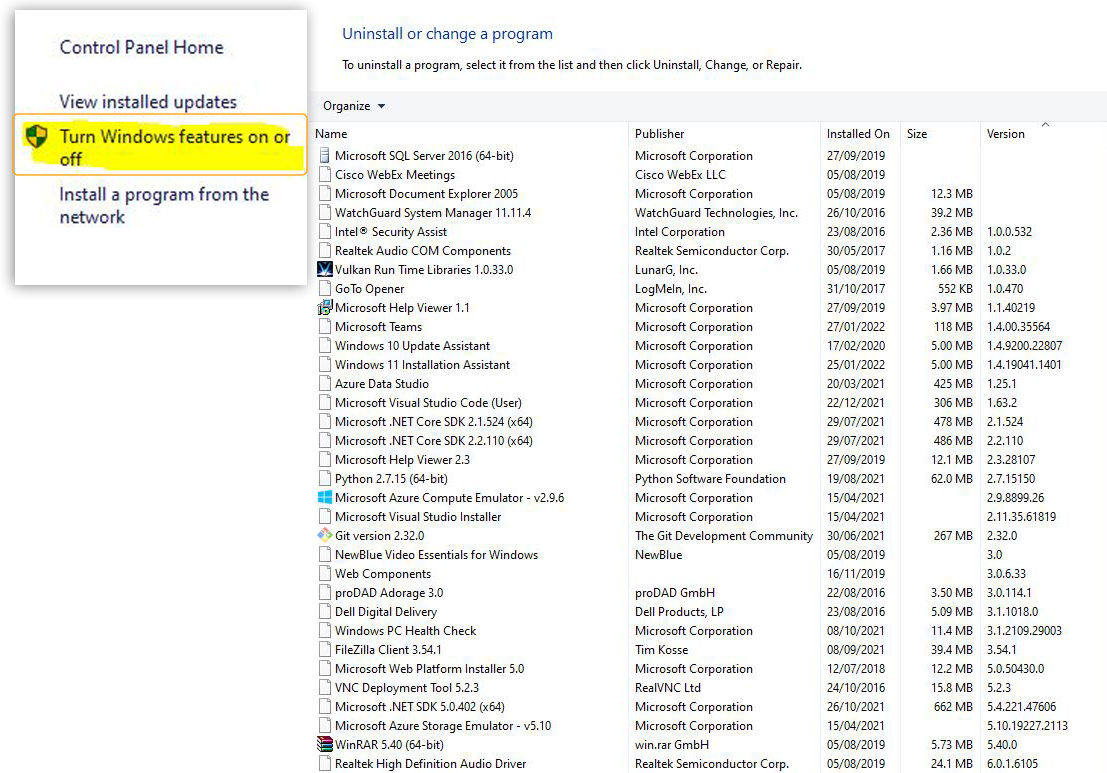Sort by the Installed On column
The height and width of the screenshot is (773, 1107).
pyautogui.click(x=858, y=133)
